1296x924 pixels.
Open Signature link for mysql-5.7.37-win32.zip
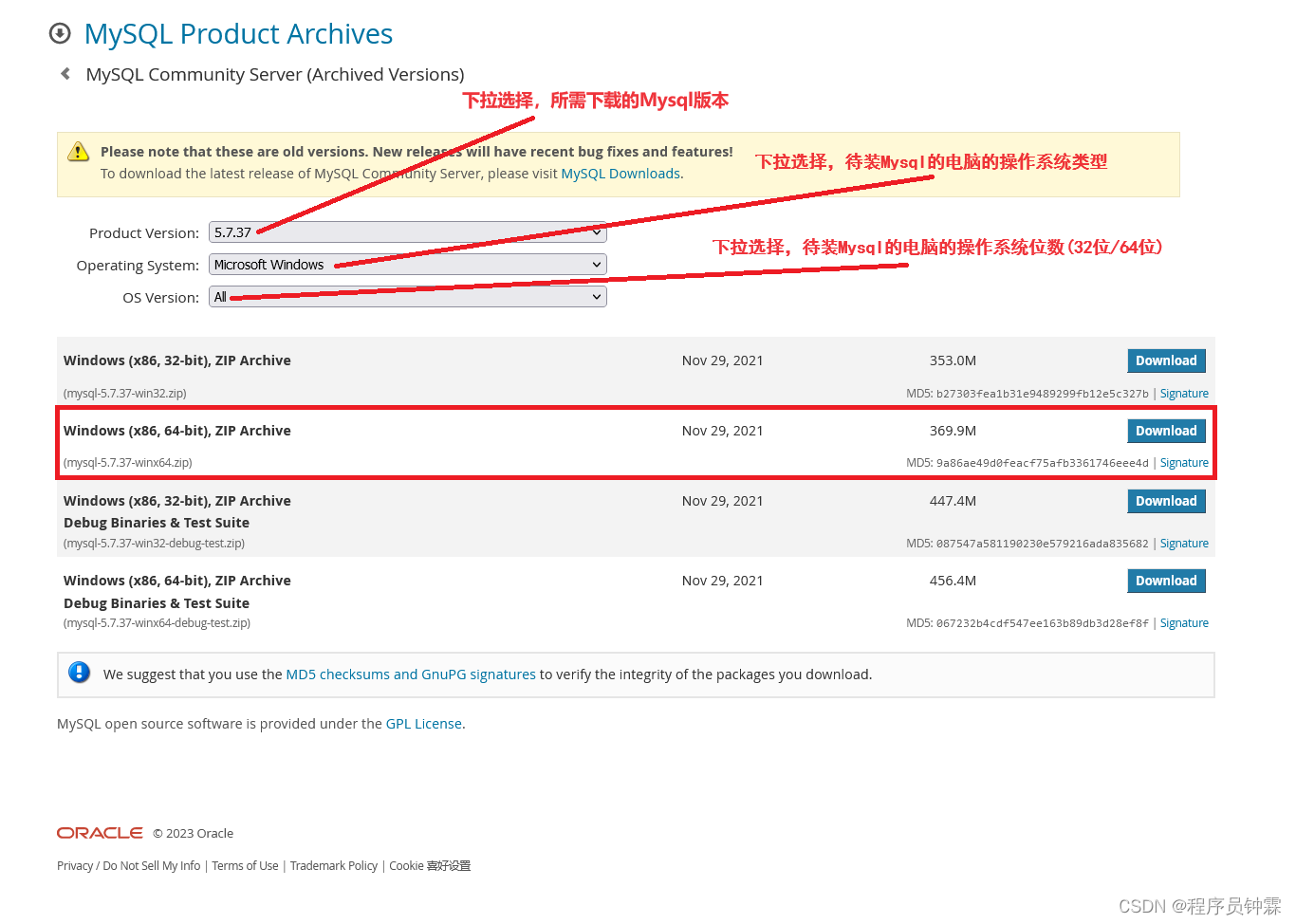1184,394
